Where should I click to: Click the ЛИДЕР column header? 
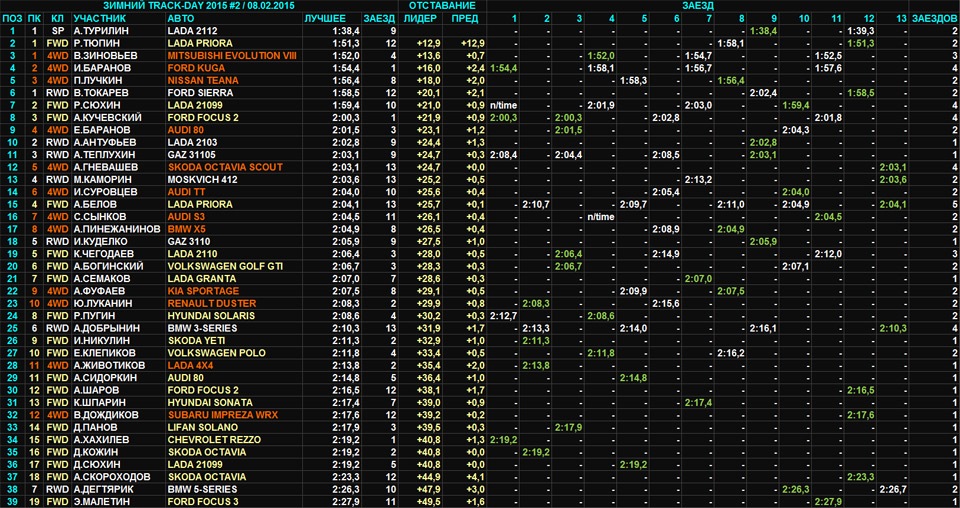421,18
